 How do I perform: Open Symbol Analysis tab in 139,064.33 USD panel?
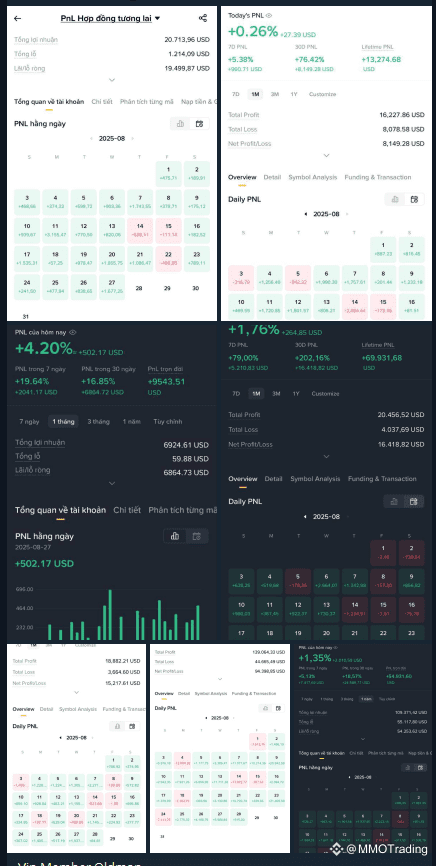[x=211, y=693]
